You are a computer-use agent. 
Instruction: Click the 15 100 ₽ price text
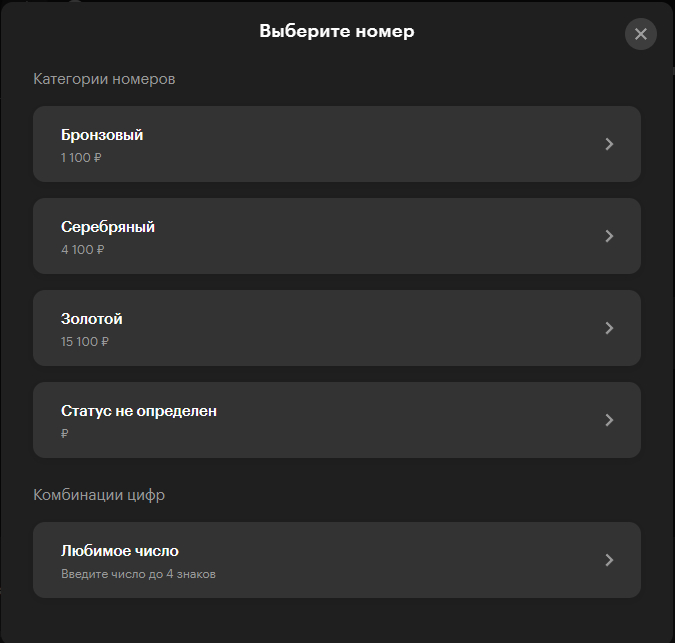pos(85,342)
